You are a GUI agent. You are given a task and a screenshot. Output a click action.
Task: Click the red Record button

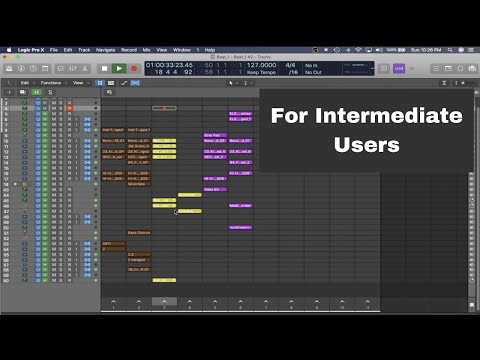[x=134, y=69]
